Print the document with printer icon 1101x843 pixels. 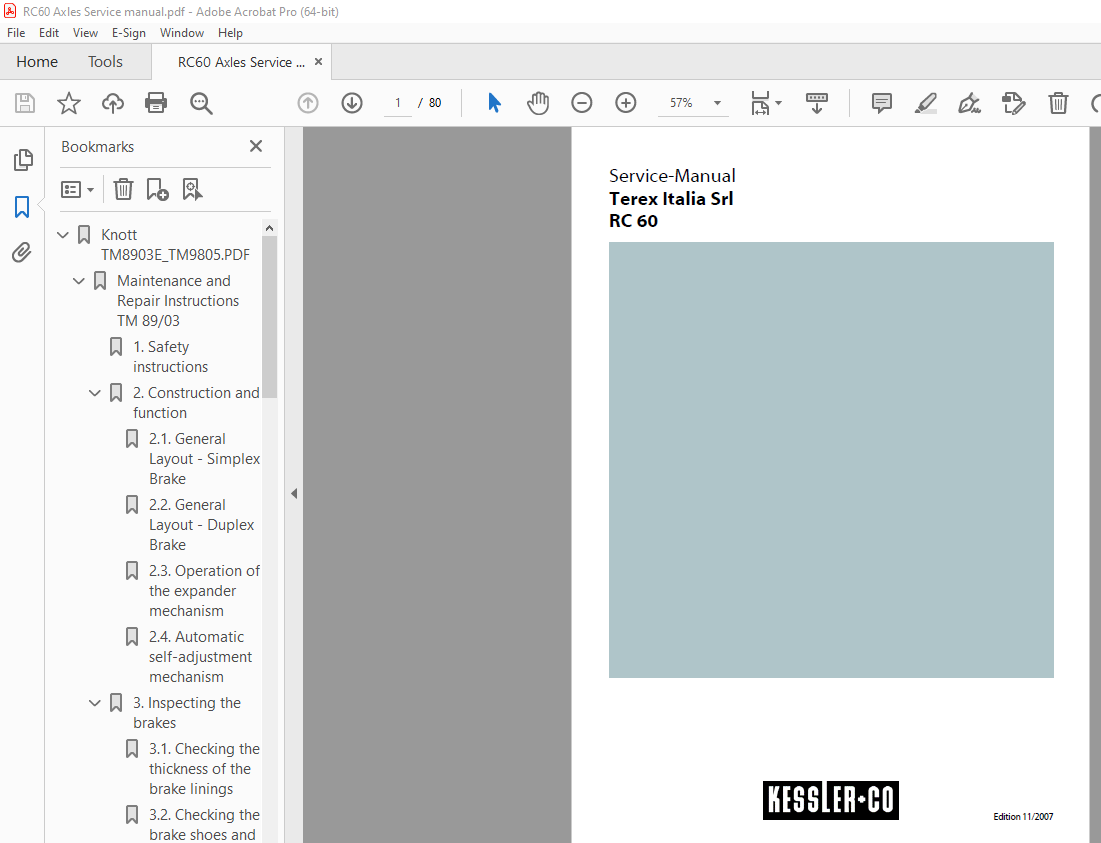point(156,103)
